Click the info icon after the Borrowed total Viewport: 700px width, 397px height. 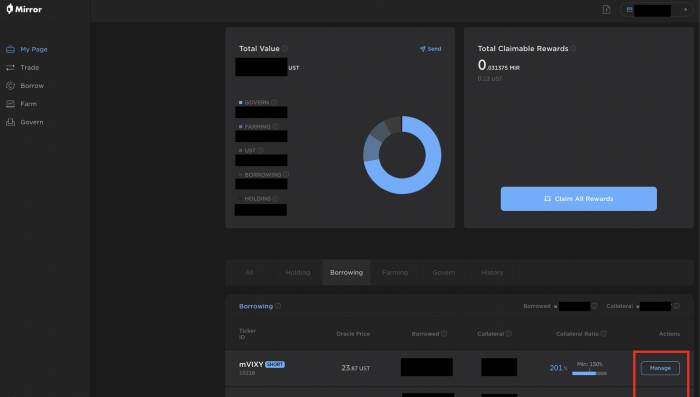[x=594, y=306]
